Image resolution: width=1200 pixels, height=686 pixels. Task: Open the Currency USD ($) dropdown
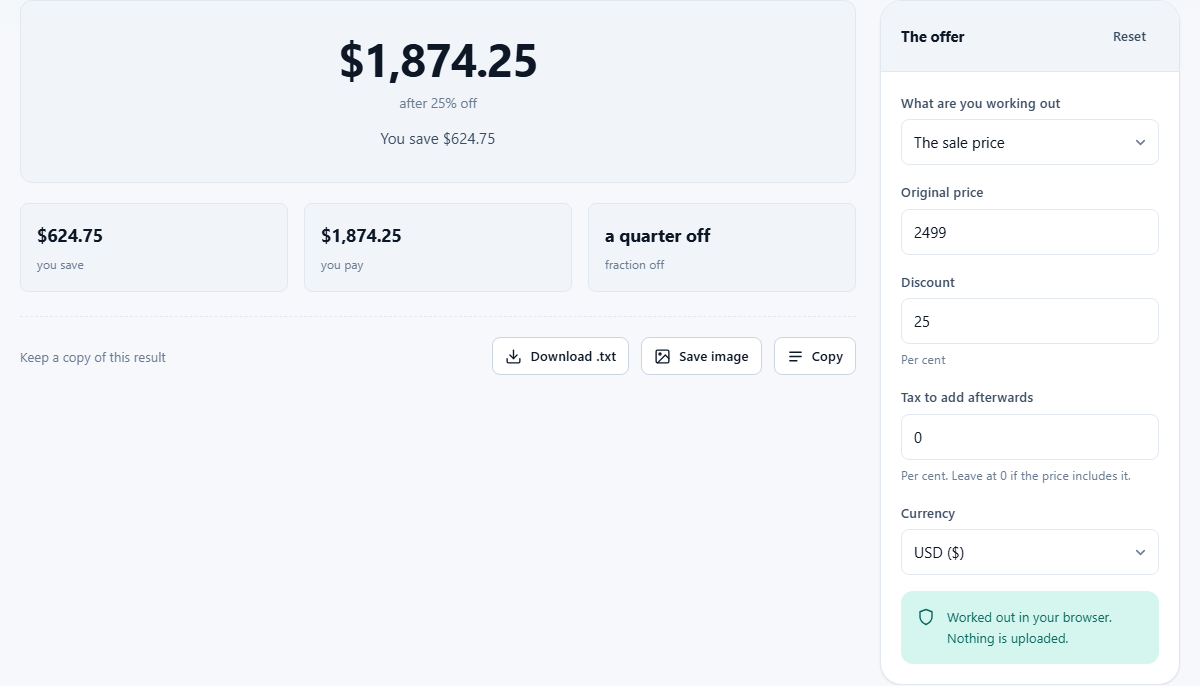tap(1030, 552)
